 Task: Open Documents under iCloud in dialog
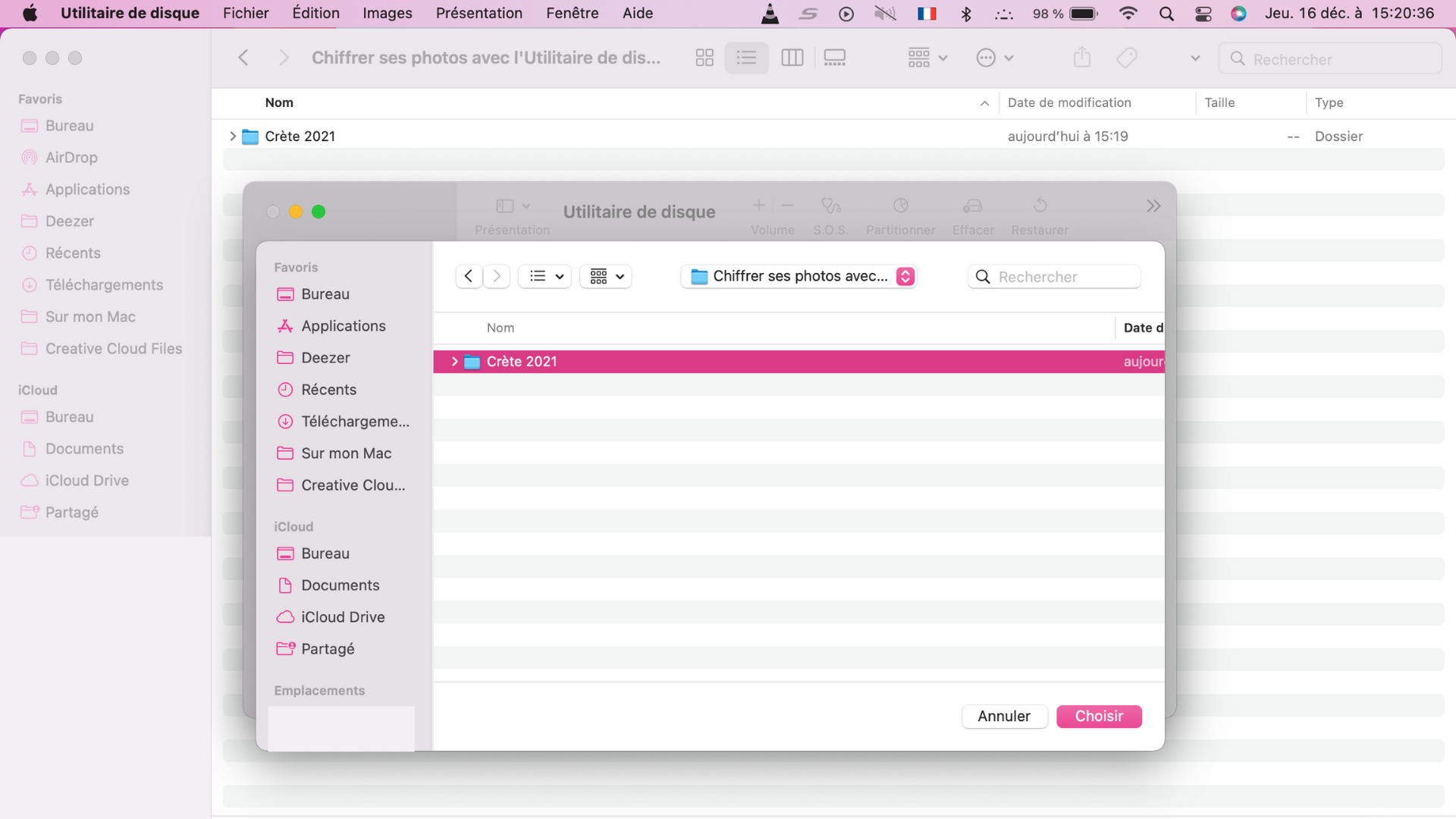[340, 585]
